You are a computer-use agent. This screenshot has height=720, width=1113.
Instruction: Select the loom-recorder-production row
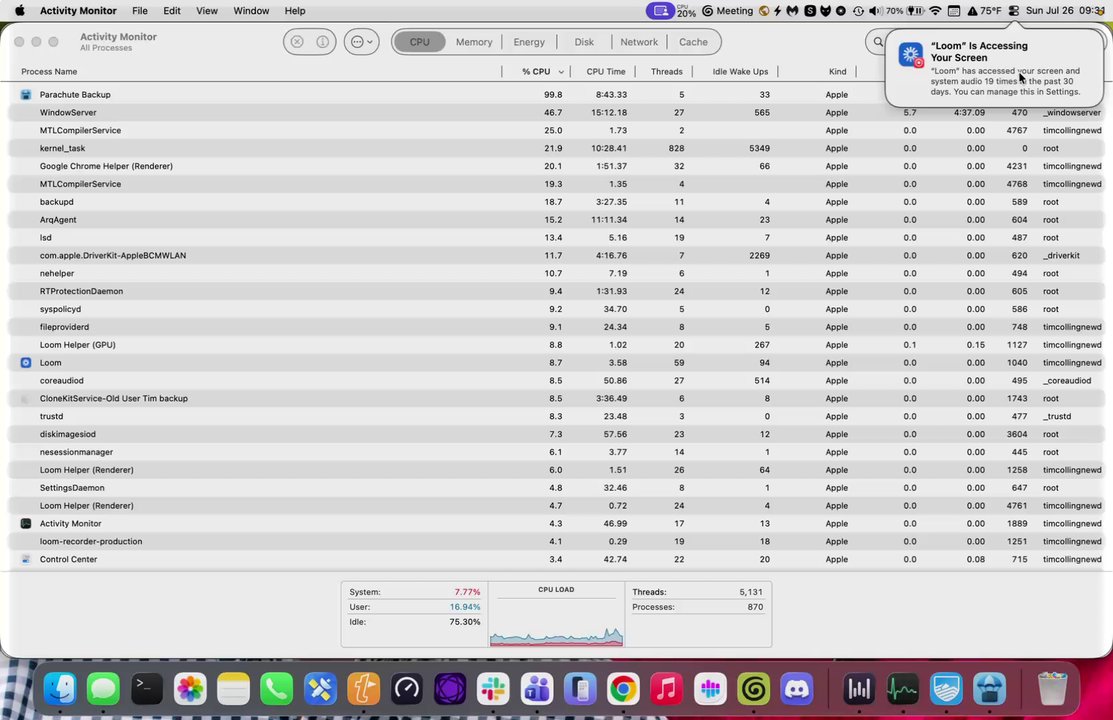click(x=556, y=541)
